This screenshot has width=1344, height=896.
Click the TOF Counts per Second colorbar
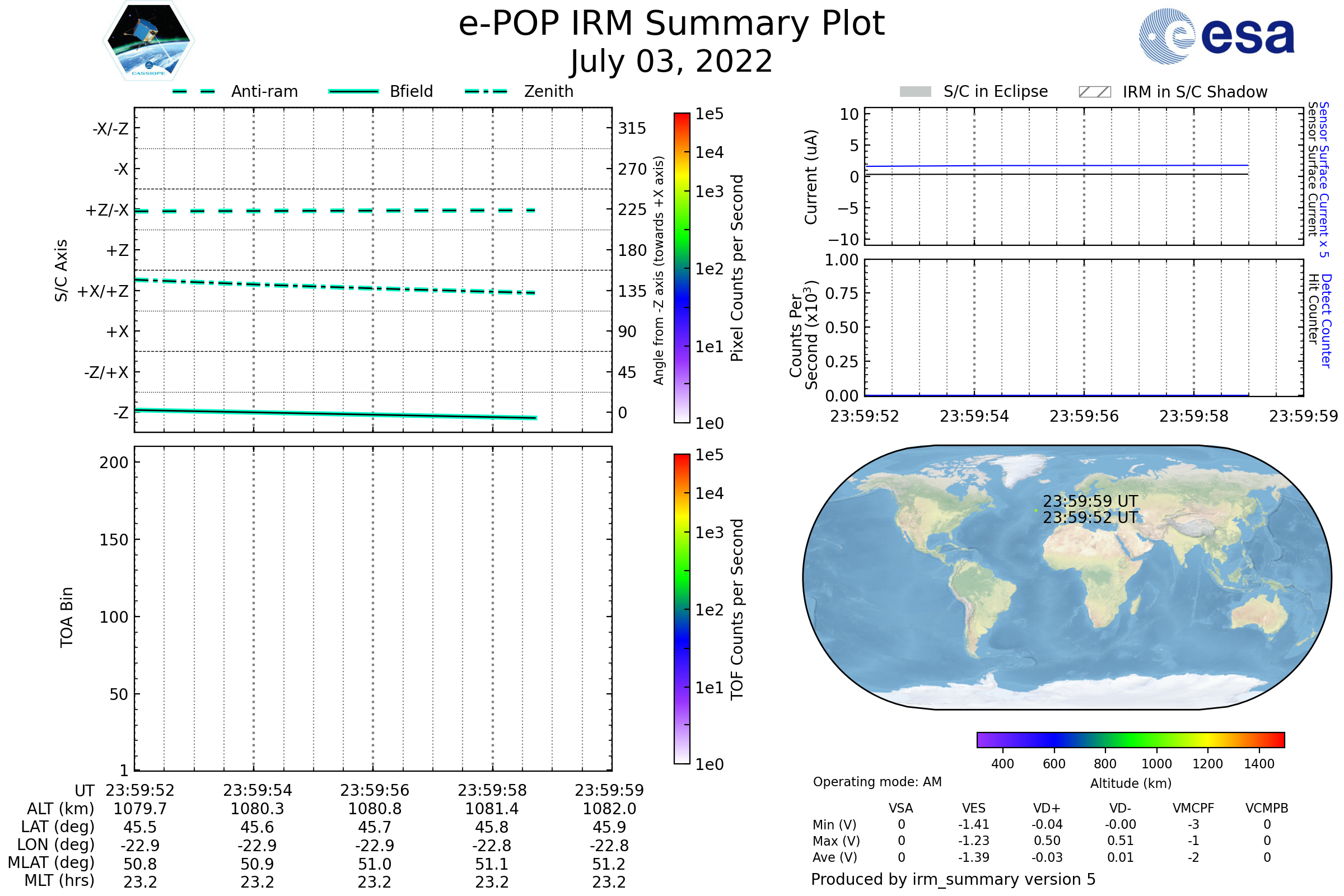682,609
